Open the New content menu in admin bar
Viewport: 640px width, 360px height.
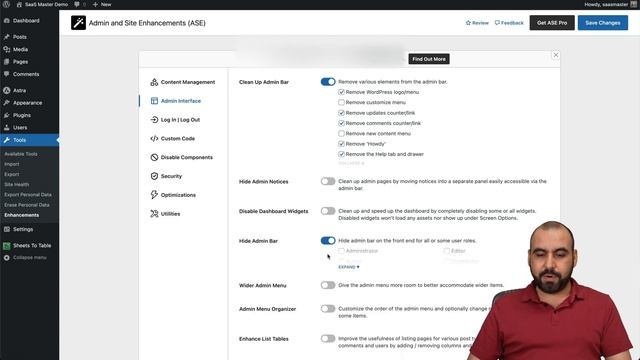[102, 4]
